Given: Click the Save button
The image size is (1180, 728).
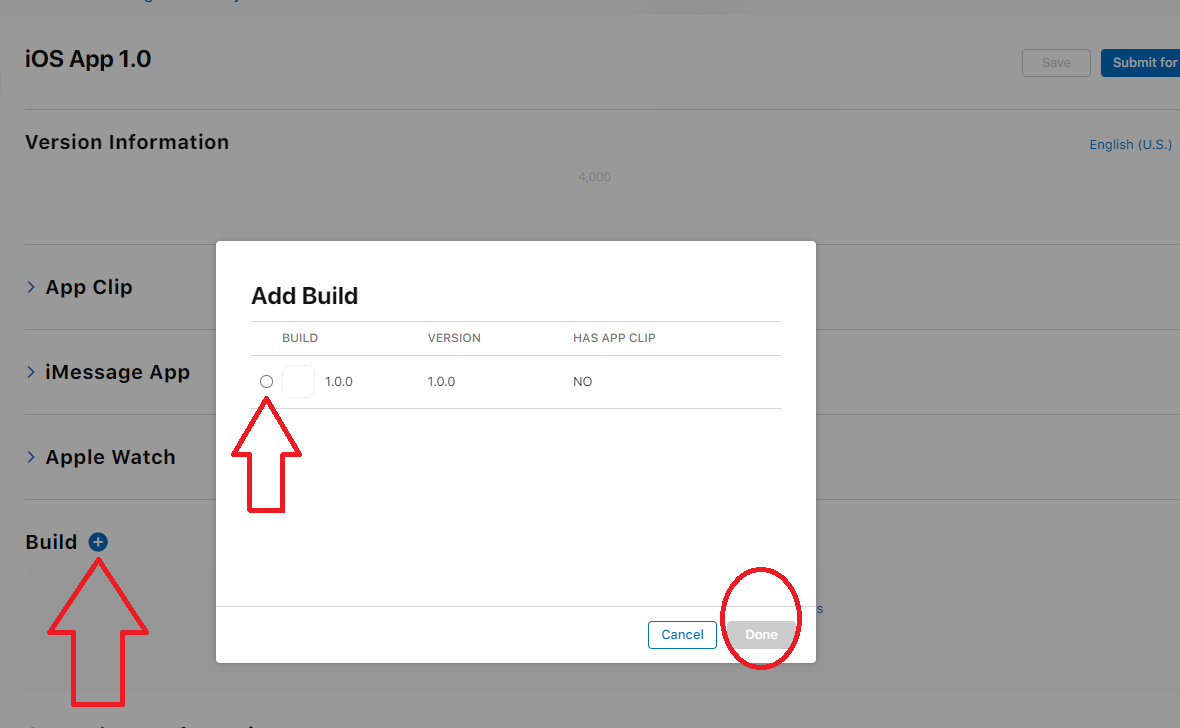Looking at the screenshot, I should click(1056, 62).
